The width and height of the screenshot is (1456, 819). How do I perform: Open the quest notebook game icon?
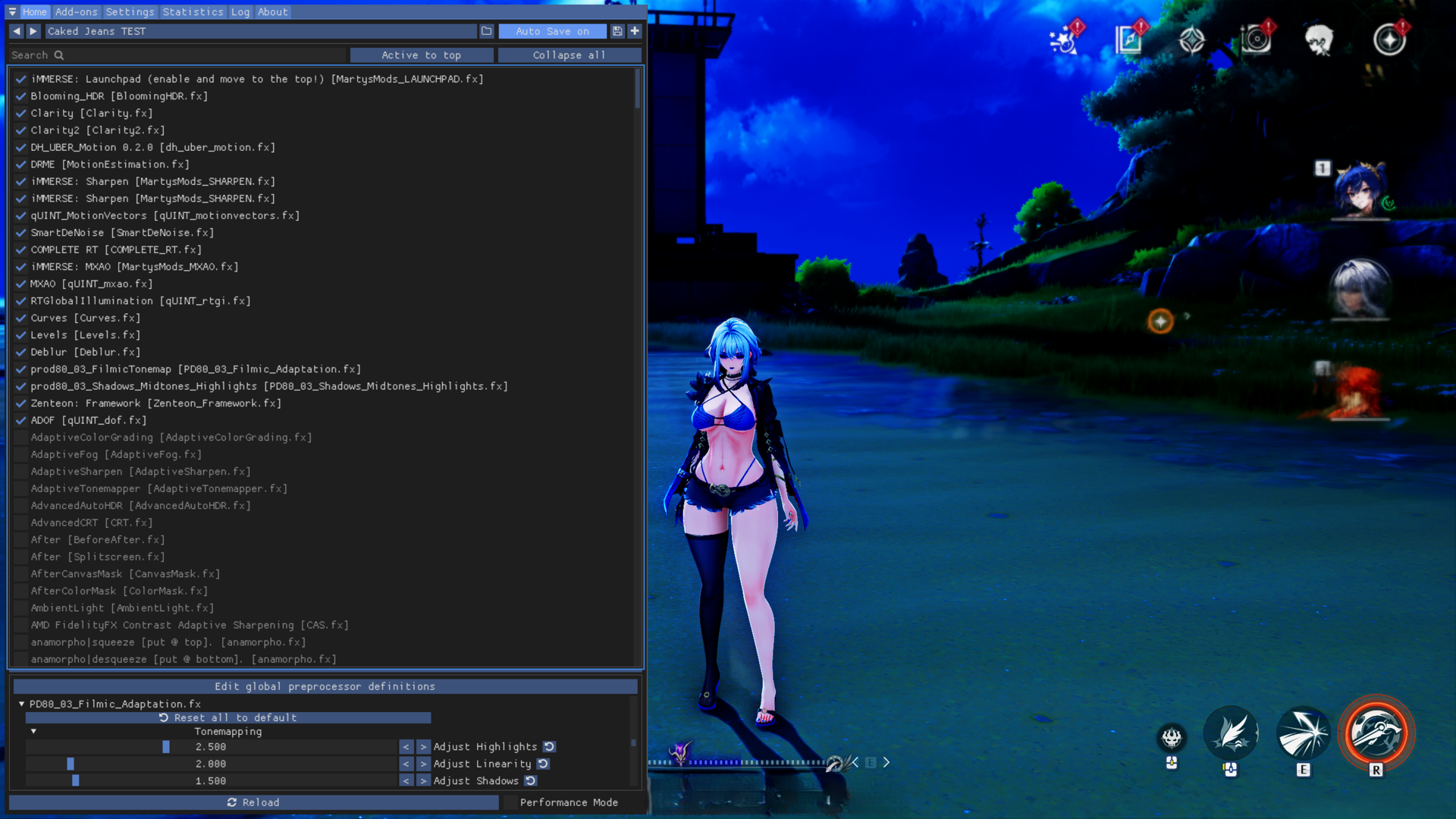pos(1130,39)
